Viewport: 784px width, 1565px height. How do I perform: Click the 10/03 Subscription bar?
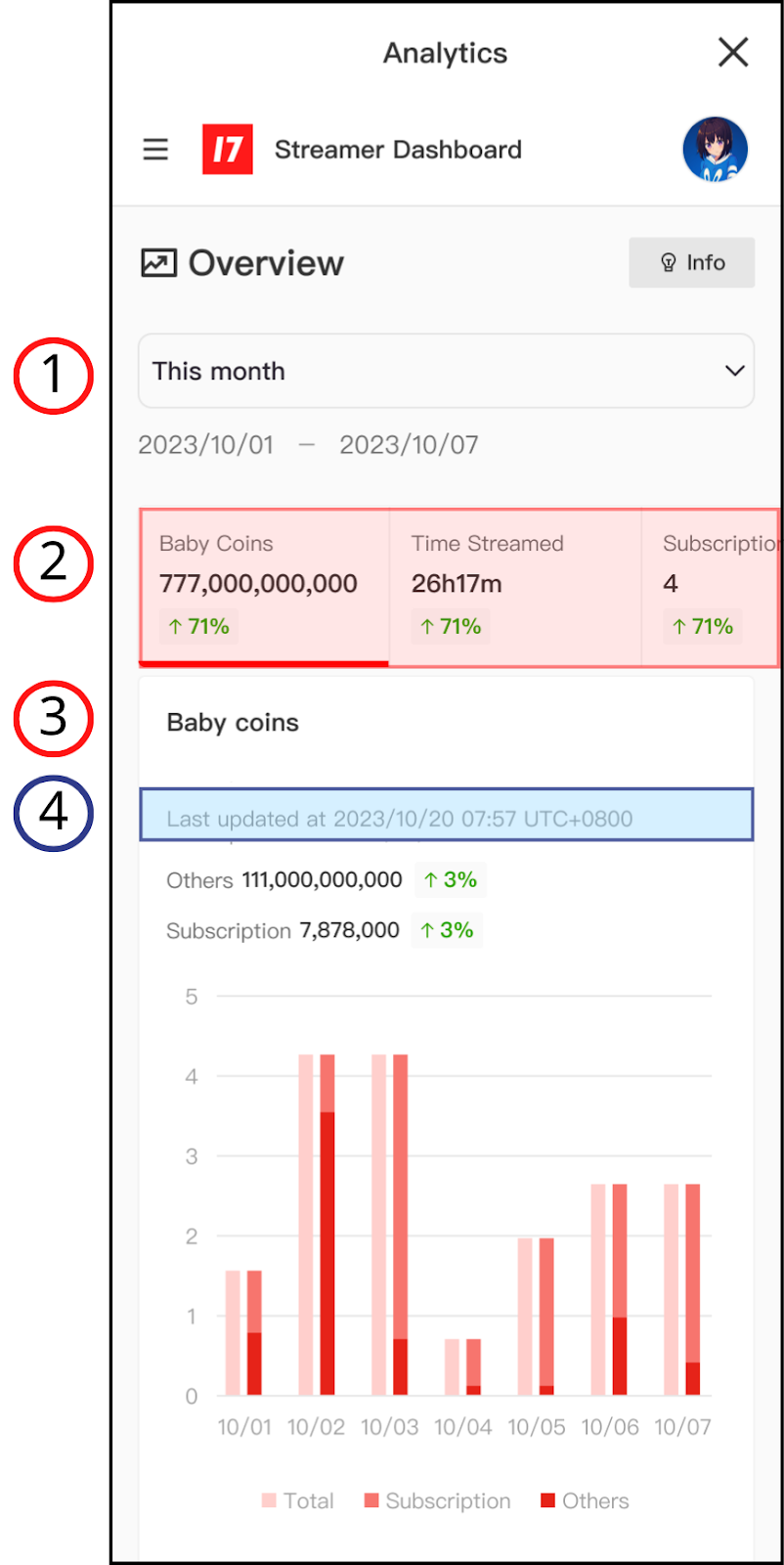click(x=401, y=1193)
